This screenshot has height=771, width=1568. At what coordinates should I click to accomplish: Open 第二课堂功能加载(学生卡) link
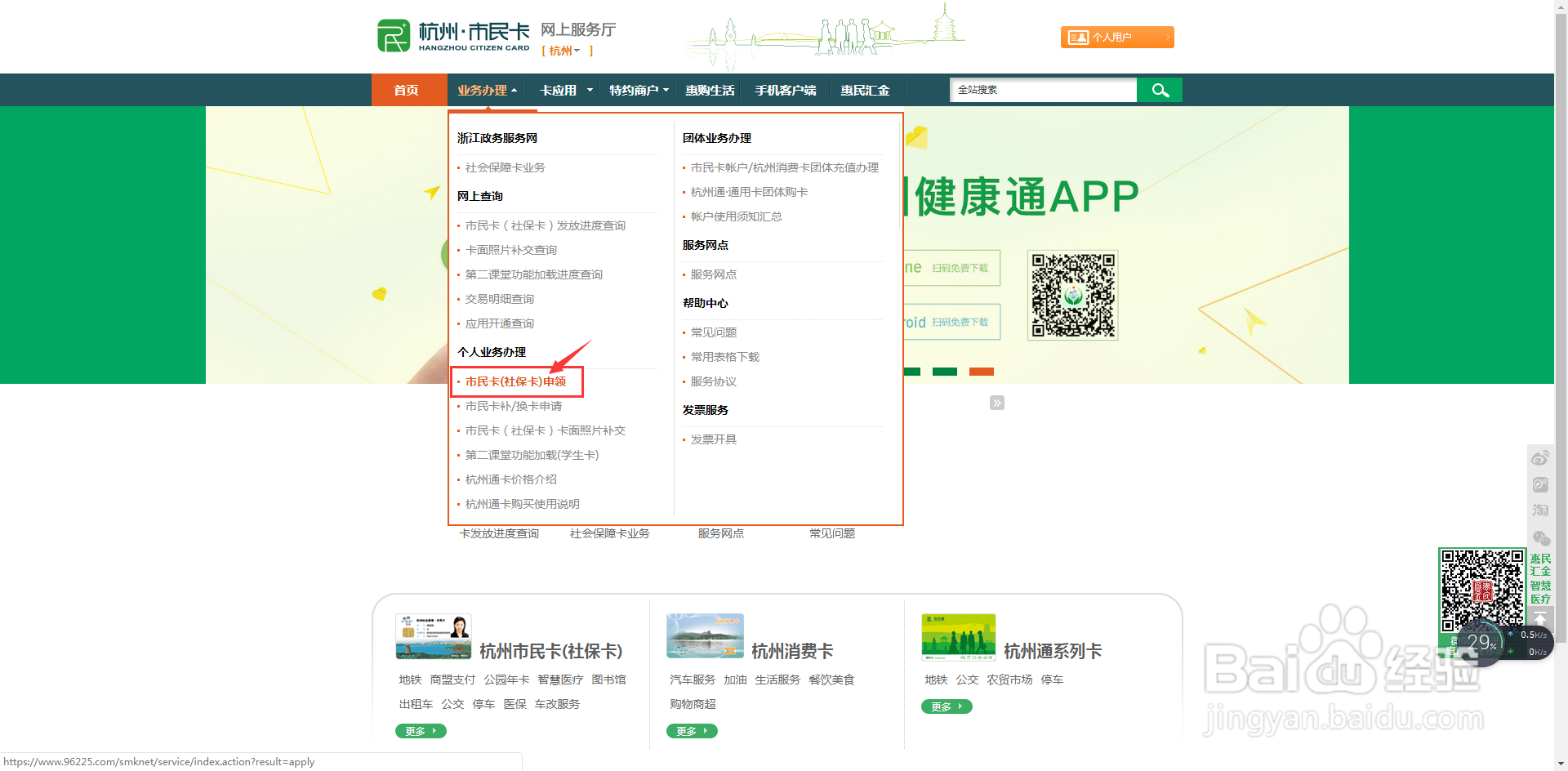click(x=532, y=455)
